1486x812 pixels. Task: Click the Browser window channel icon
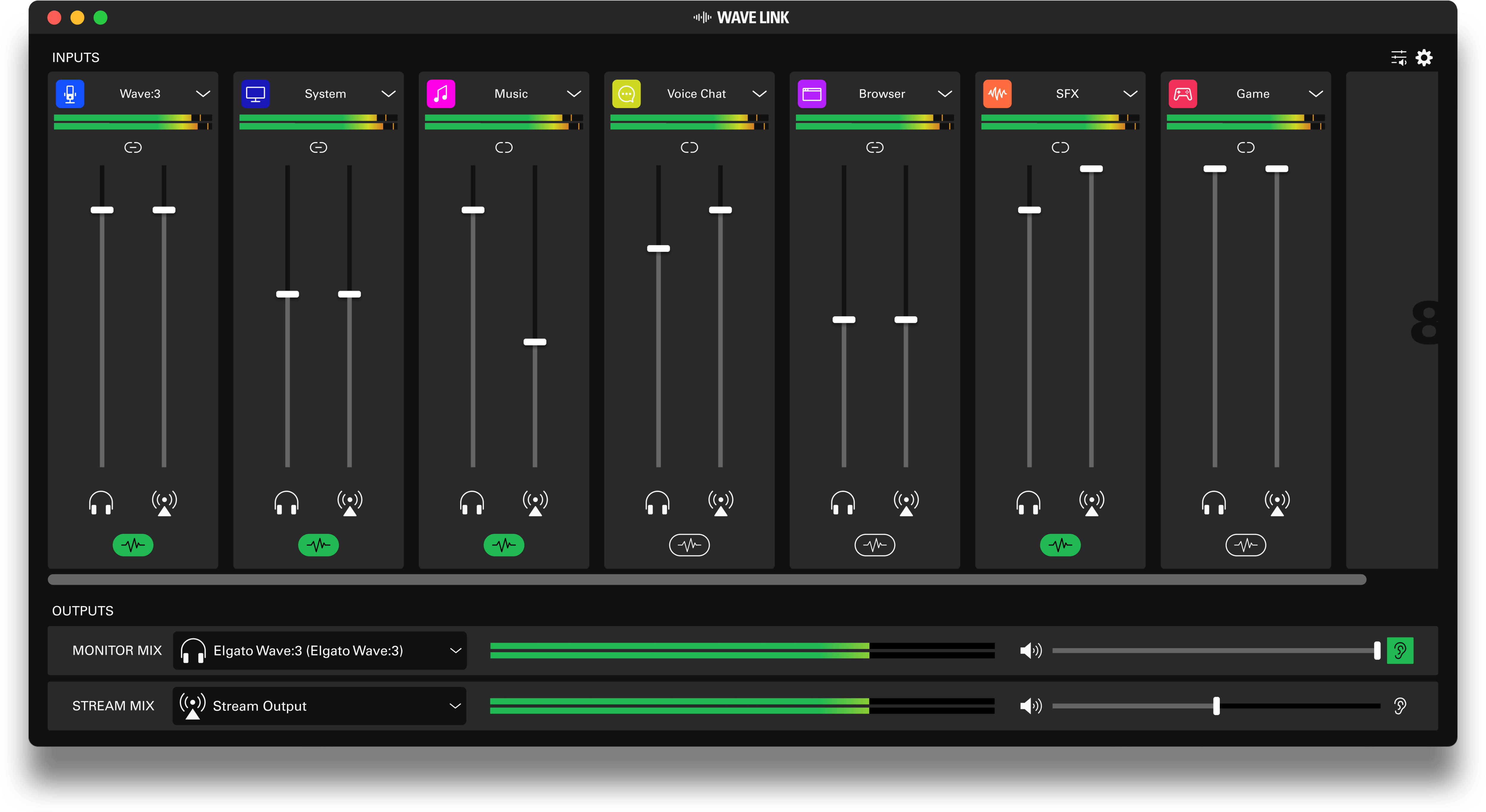pos(812,93)
